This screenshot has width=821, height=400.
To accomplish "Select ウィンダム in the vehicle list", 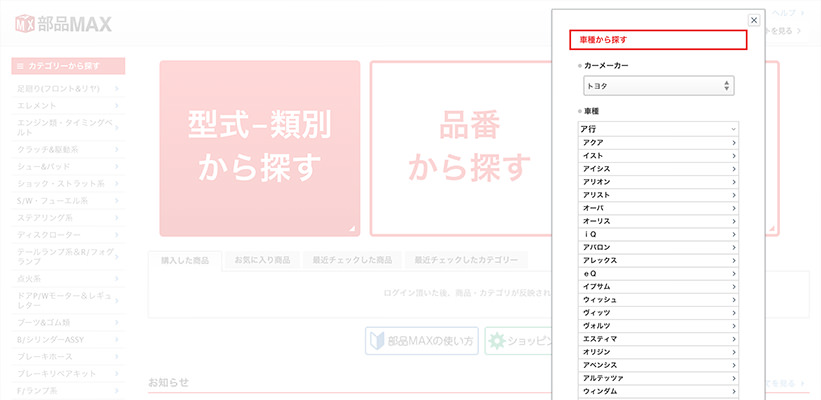I will click(658, 391).
